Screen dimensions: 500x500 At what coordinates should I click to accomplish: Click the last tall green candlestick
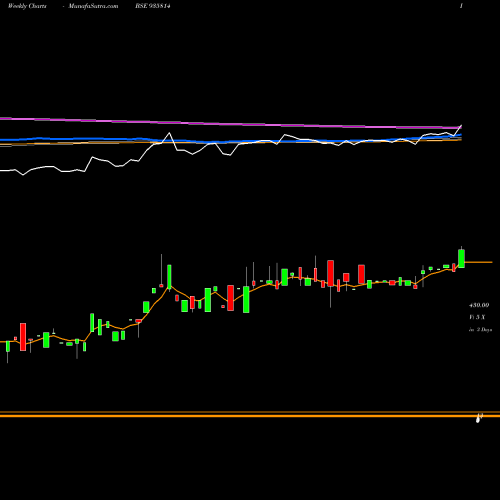461,258
